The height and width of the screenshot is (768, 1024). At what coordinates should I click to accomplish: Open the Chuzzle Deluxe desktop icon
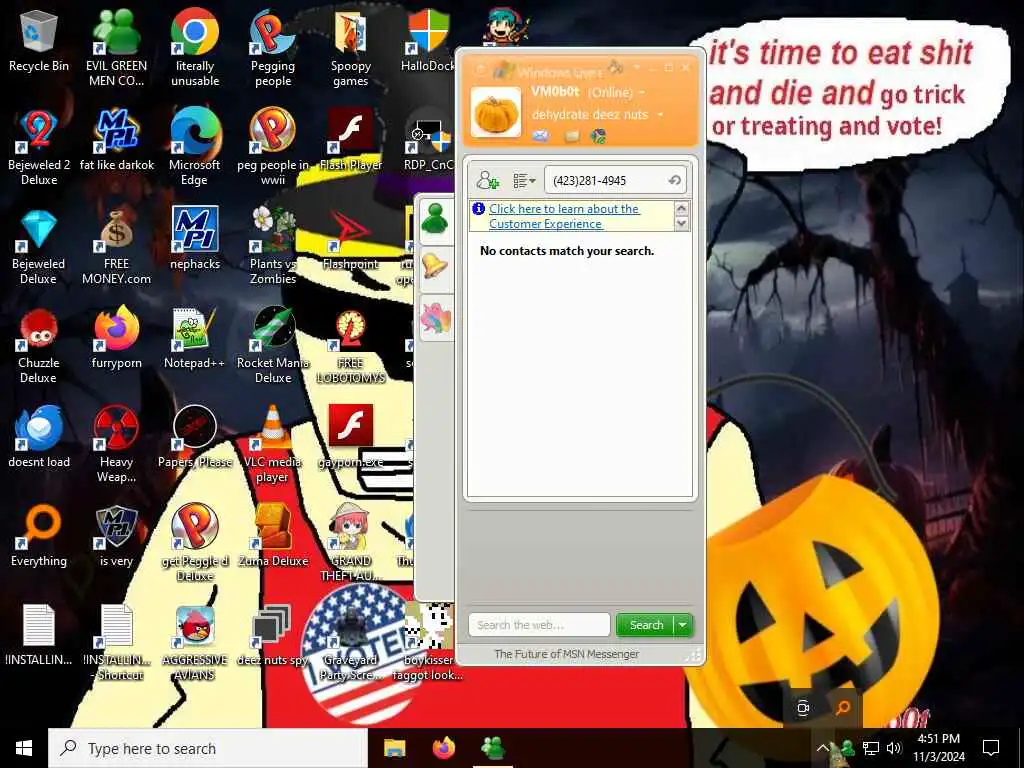(39, 346)
